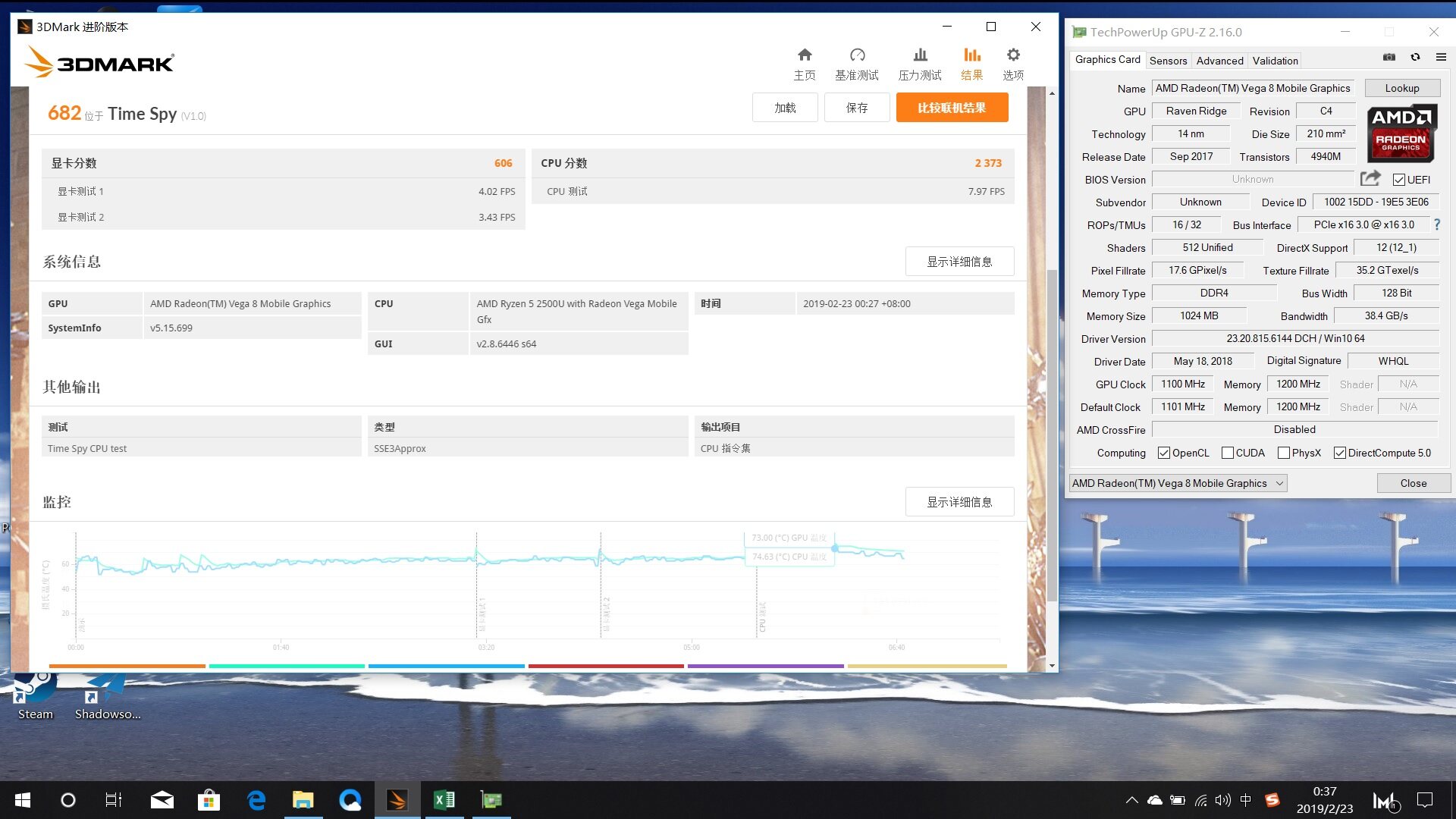Screen dimensions: 1456x819
Task: Click the 加载 (load) button
Action: point(785,108)
